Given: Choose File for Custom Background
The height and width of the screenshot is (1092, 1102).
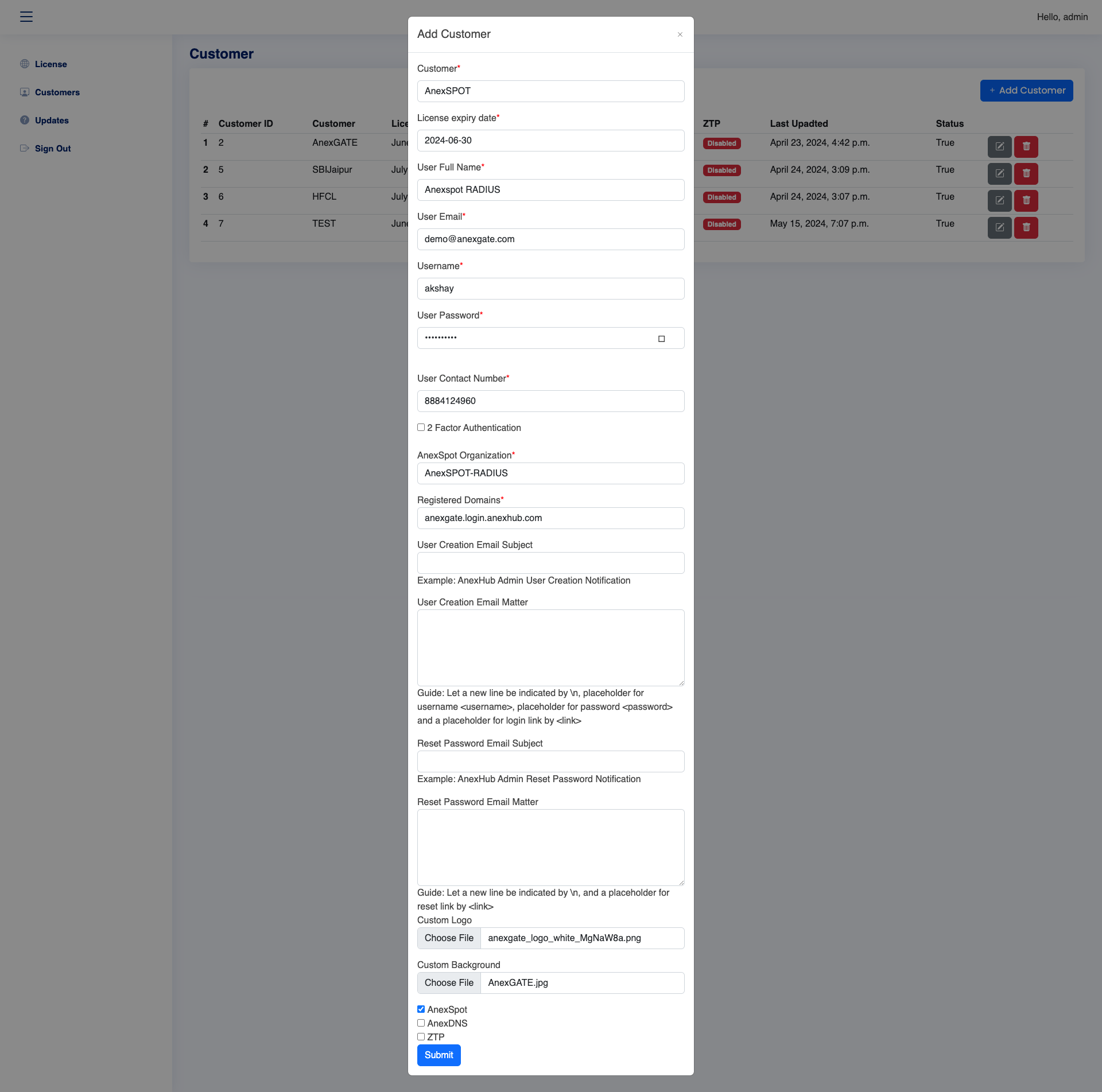Looking at the screenshot, I should 449,983.
